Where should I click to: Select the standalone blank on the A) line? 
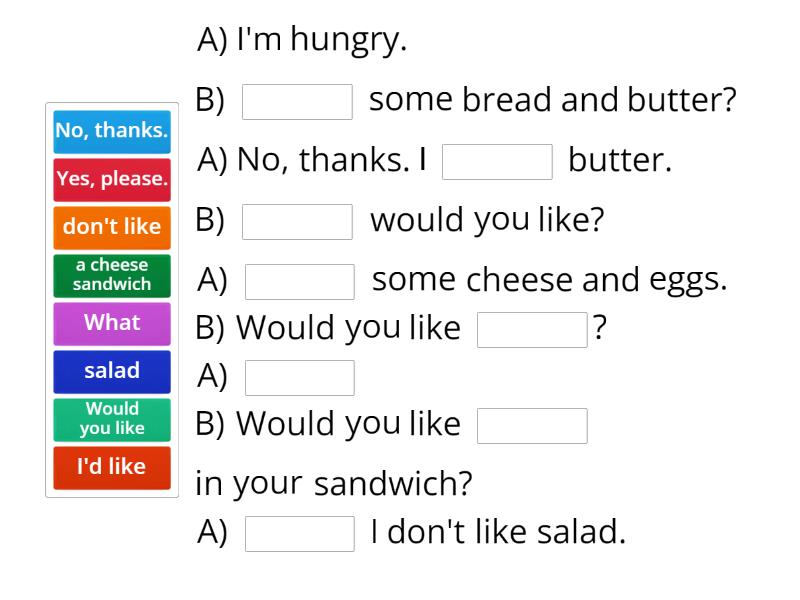[300, 378]
